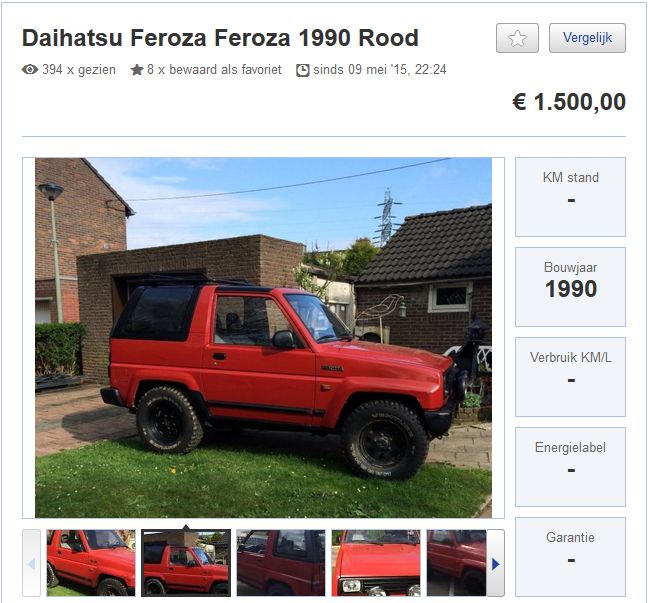Show next thumbnails with right arrow

(496, 563)
